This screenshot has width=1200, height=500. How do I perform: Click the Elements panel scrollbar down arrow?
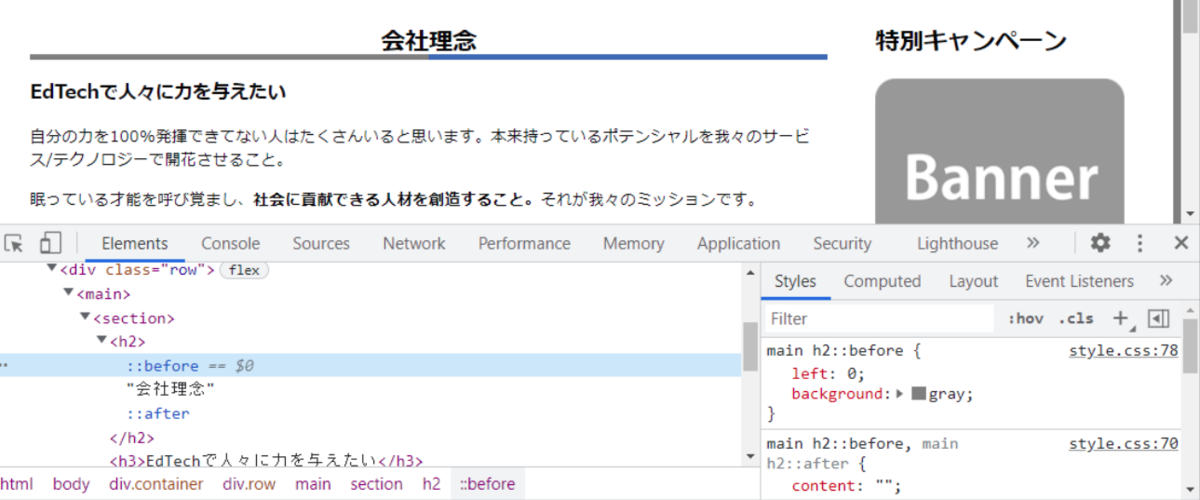pyautogui.click(x=750, y=456)
